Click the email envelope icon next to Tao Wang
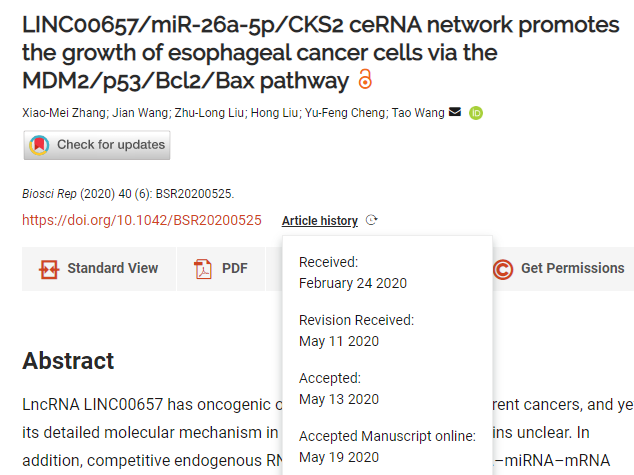 point(455,112)
